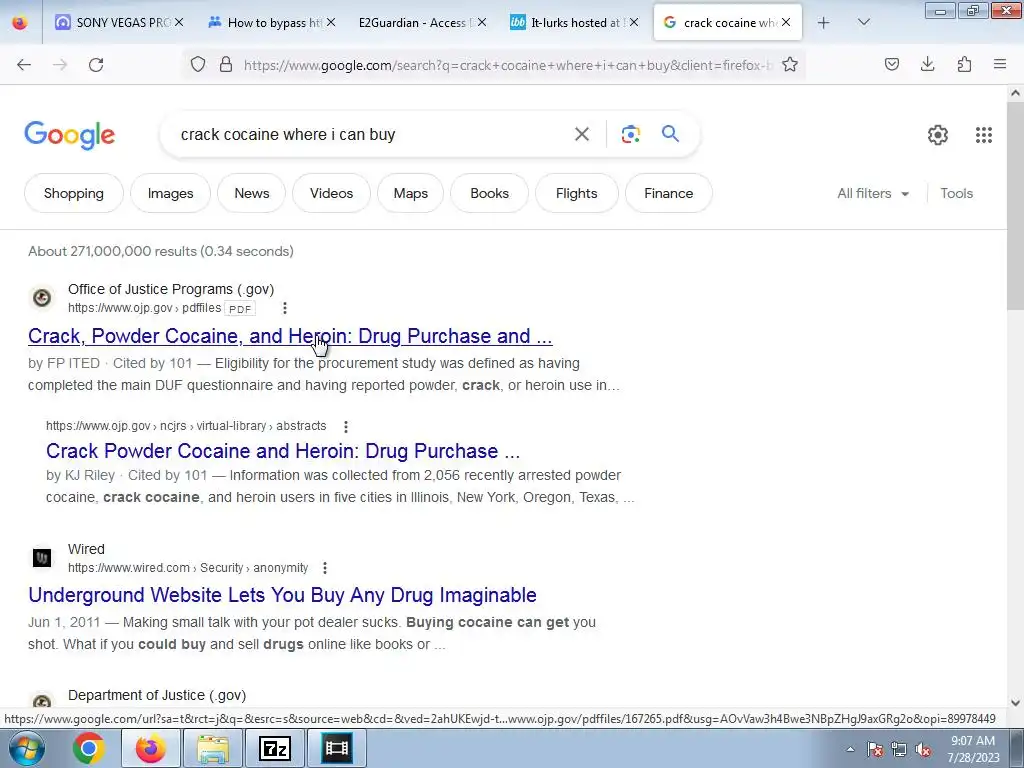Viewport: 1024px width, 768px height.
Task: Open the Firefox downloads panel
Action: [x=927, y=64]
